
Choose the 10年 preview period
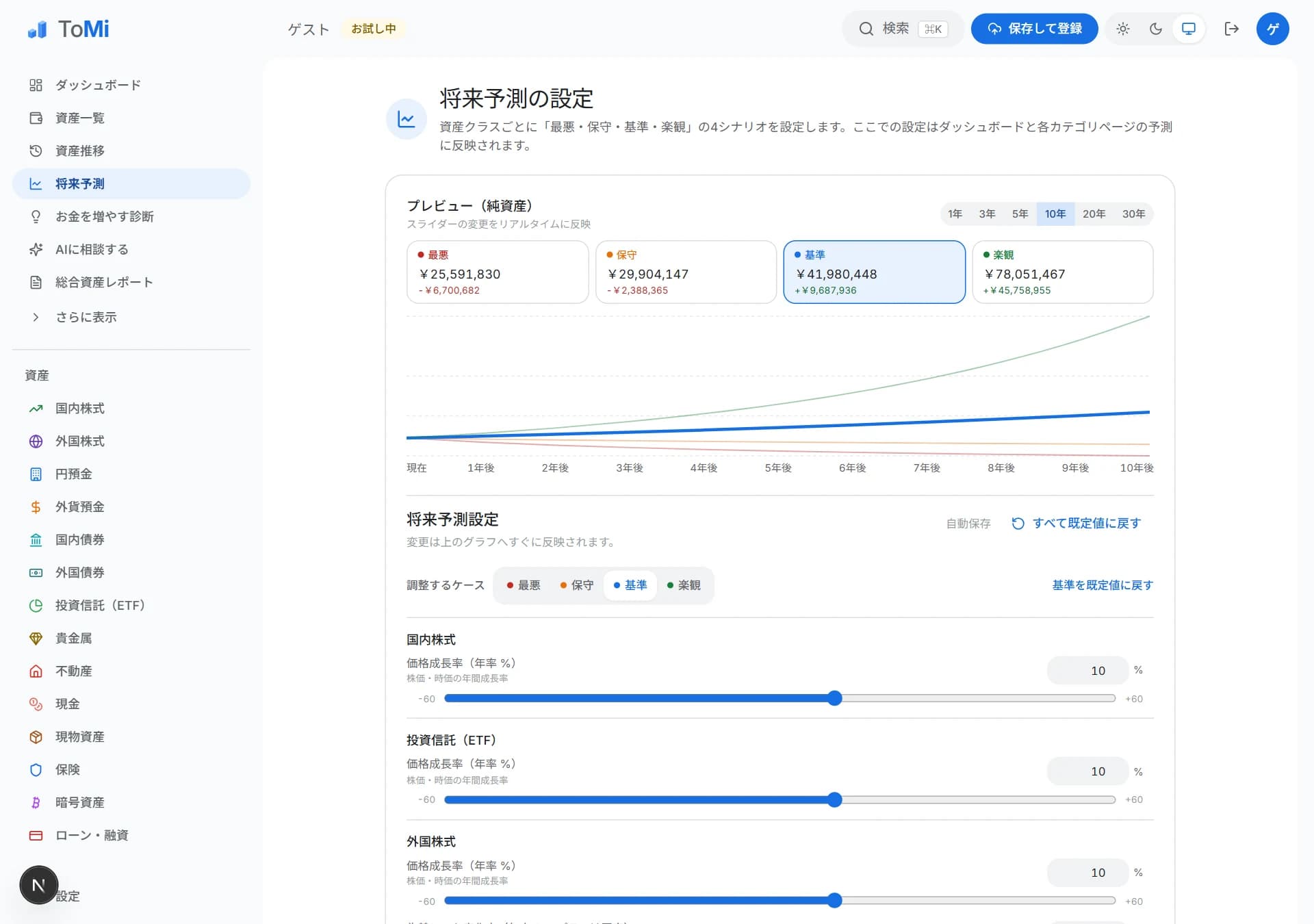1055,214
